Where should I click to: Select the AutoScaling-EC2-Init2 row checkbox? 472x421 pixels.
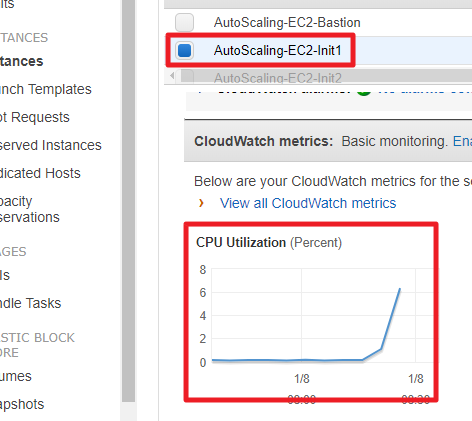[x=187, y=77]
